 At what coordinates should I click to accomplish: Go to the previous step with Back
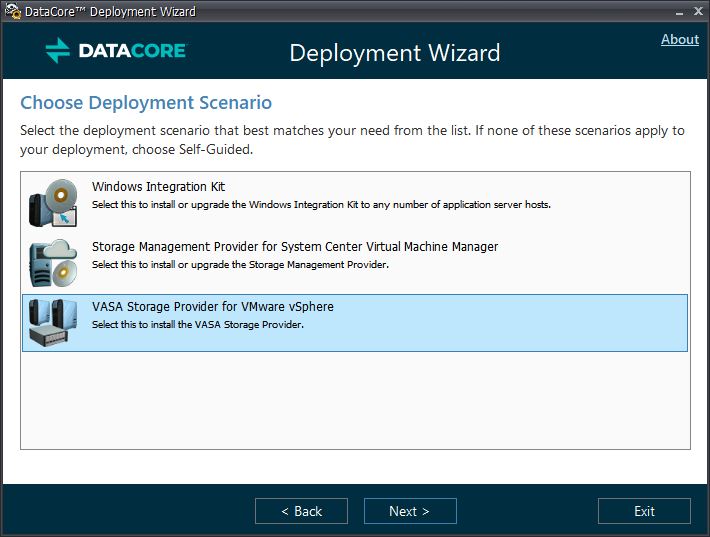pyautogui.click(x=301, y=511)
